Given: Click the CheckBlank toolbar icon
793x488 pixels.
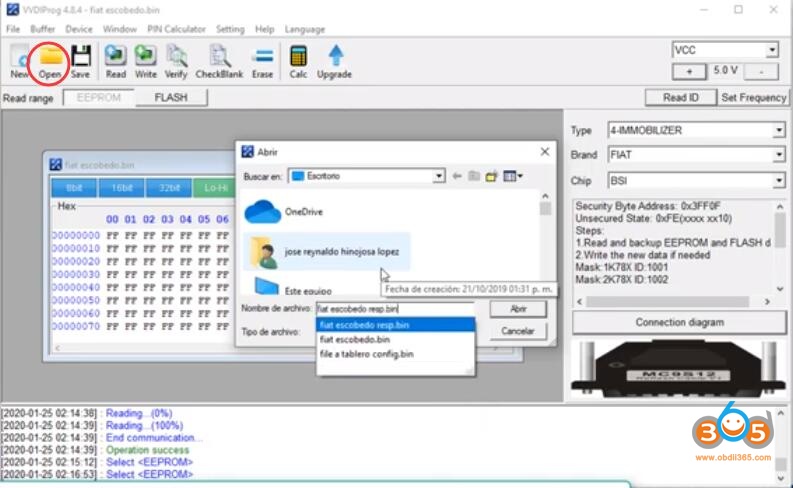Looking at the screenshot, I should point(219,61).
